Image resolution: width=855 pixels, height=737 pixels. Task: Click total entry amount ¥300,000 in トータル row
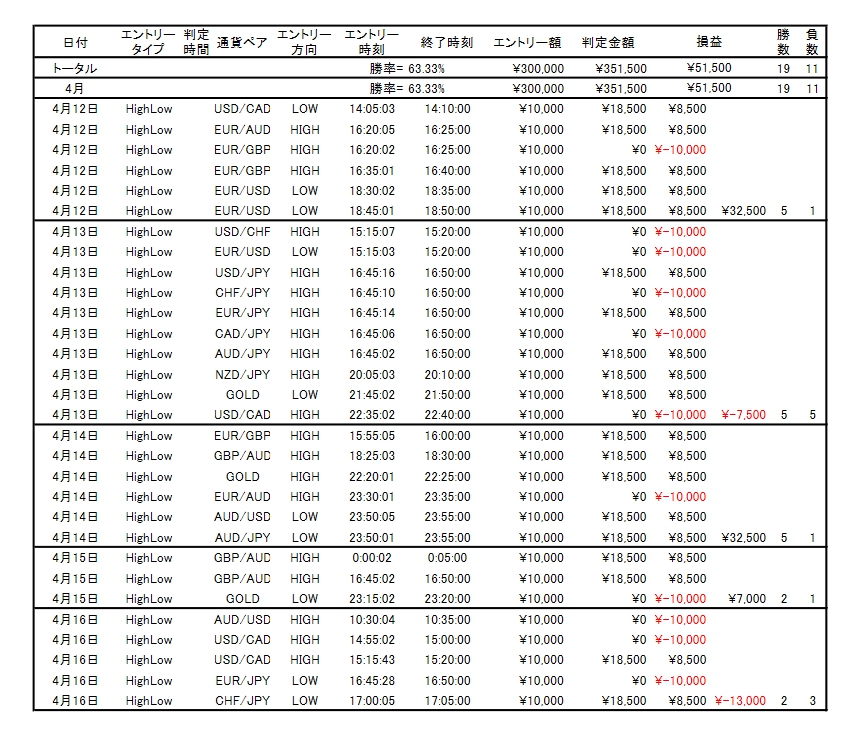(x=538, y=69)
